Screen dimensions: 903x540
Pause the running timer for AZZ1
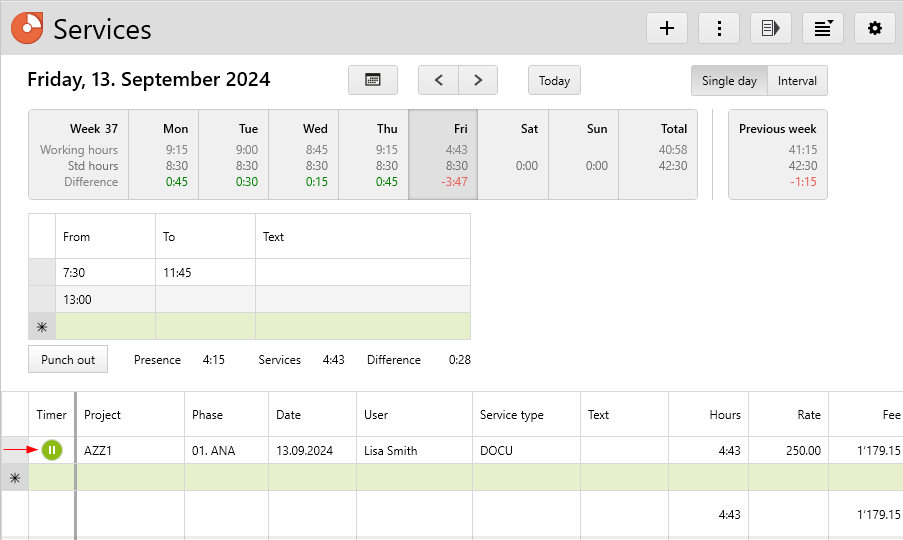pos(52,450)
